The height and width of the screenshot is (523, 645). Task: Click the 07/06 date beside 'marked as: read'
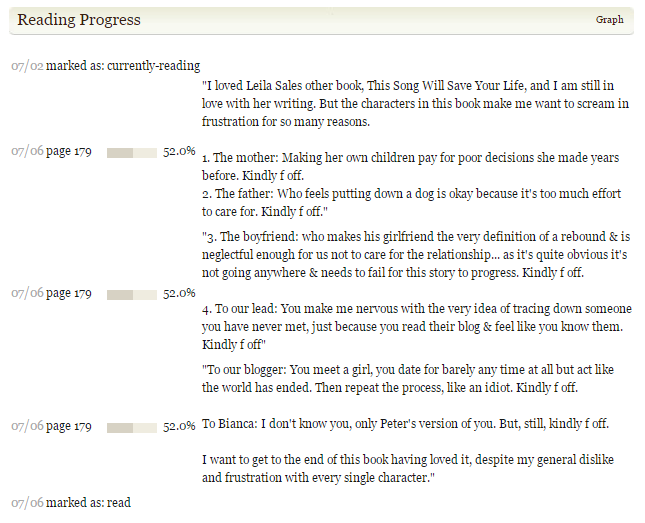coord(27,502)
